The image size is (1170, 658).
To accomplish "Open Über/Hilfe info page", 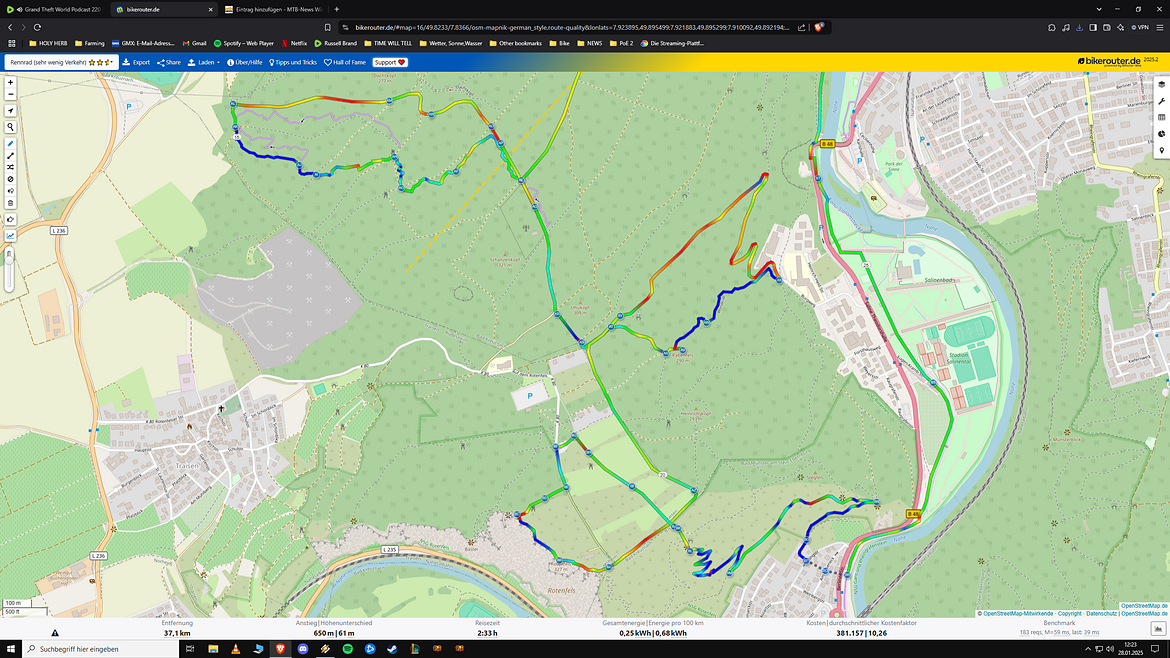I will tap(245, 63).
